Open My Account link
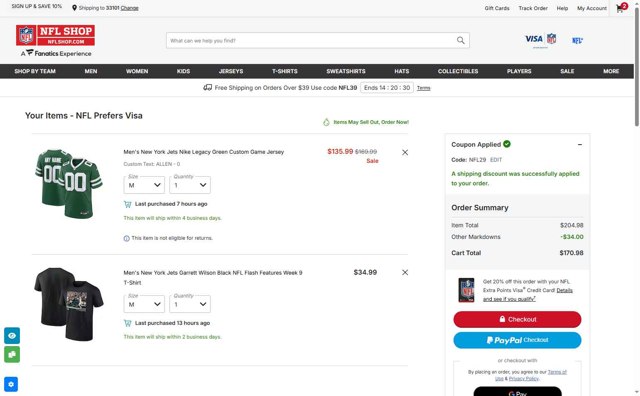The width and height of the screenshot is (640, 396). point(592,8)
